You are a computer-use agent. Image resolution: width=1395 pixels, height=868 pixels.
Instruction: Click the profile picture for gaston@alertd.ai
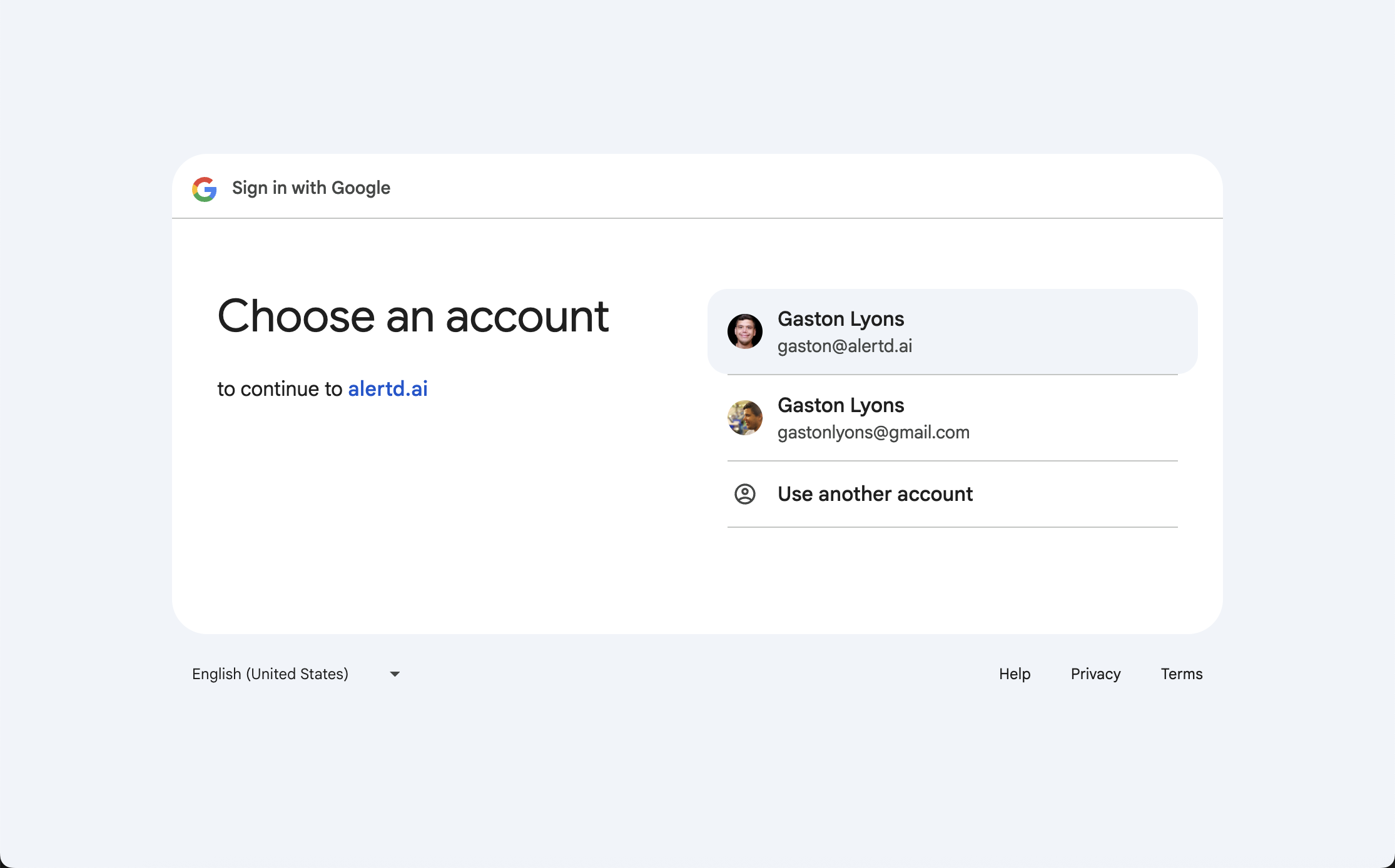[x=744, y=331]
